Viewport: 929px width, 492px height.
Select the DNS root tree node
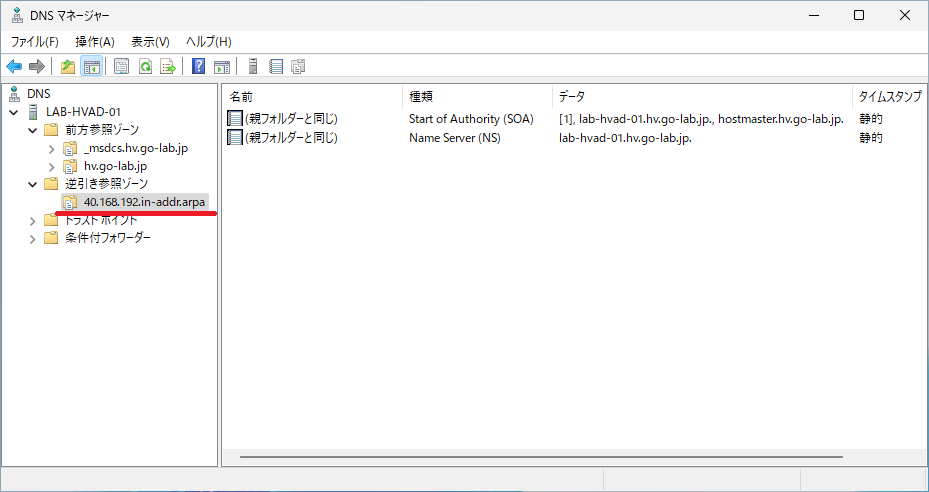[39, 94]
